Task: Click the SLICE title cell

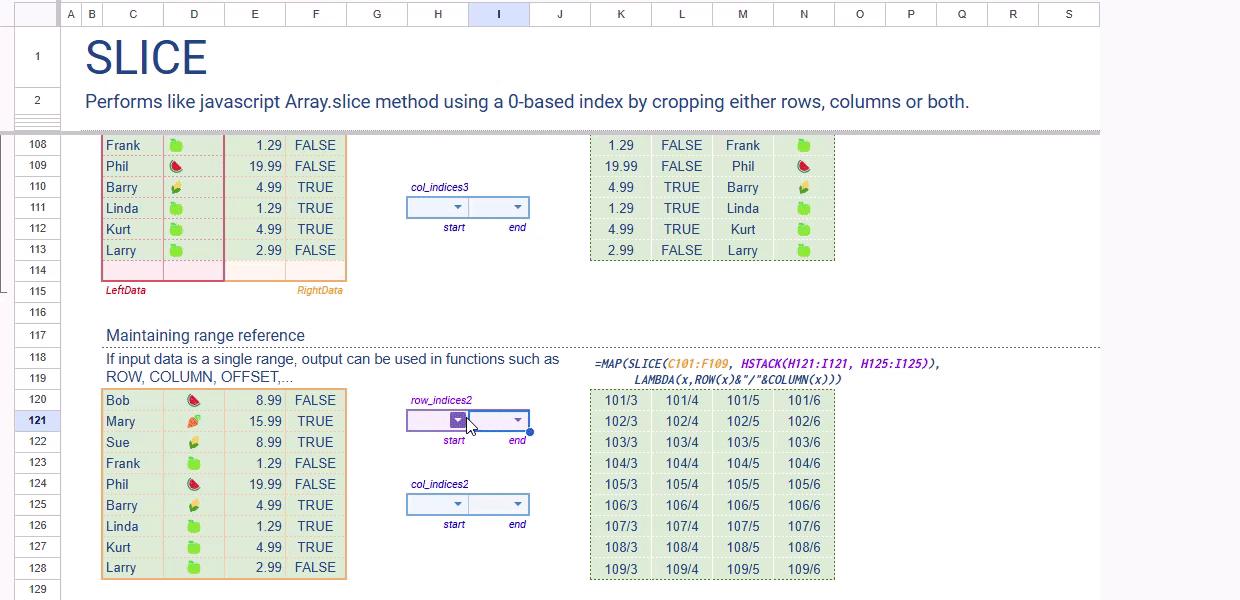Action: click(146, 58)
